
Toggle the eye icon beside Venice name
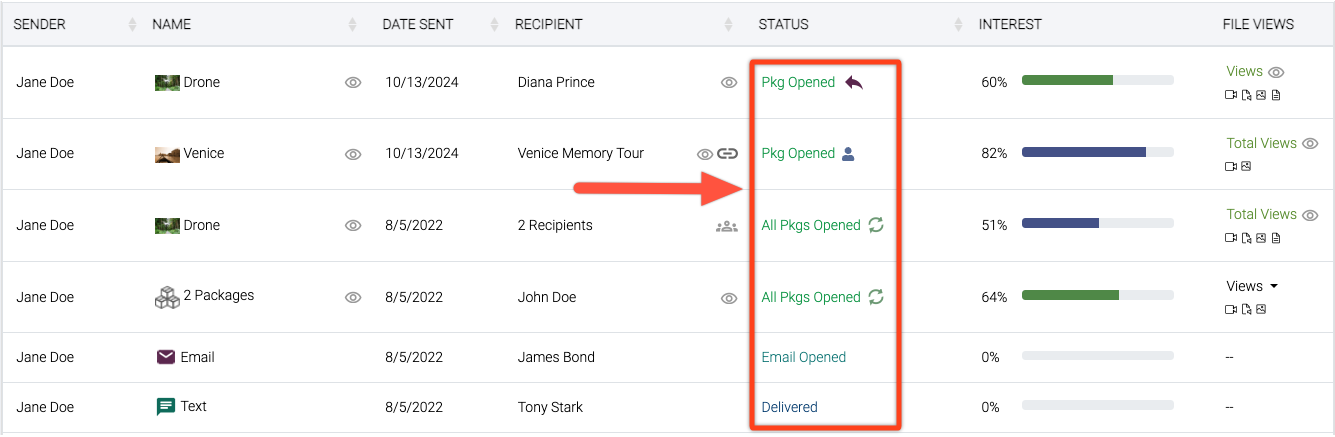point(353,154)
